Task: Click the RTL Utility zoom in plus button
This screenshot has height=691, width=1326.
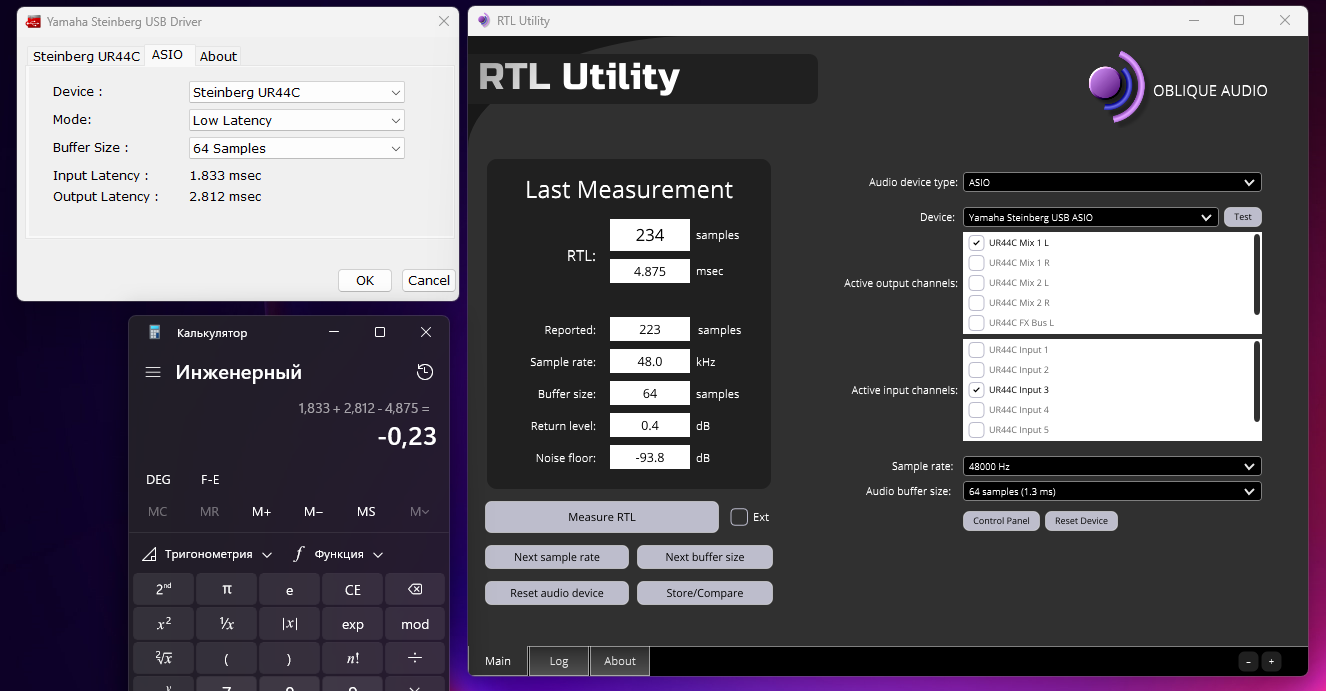Action: tap(1271, 661)
